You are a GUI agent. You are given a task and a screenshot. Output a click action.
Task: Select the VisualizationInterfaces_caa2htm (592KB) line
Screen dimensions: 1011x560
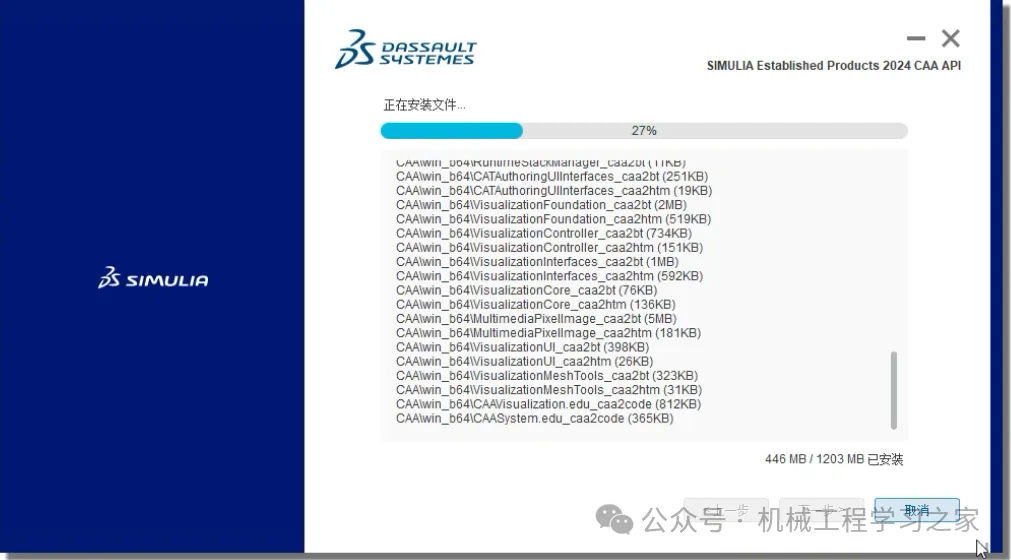549,276
